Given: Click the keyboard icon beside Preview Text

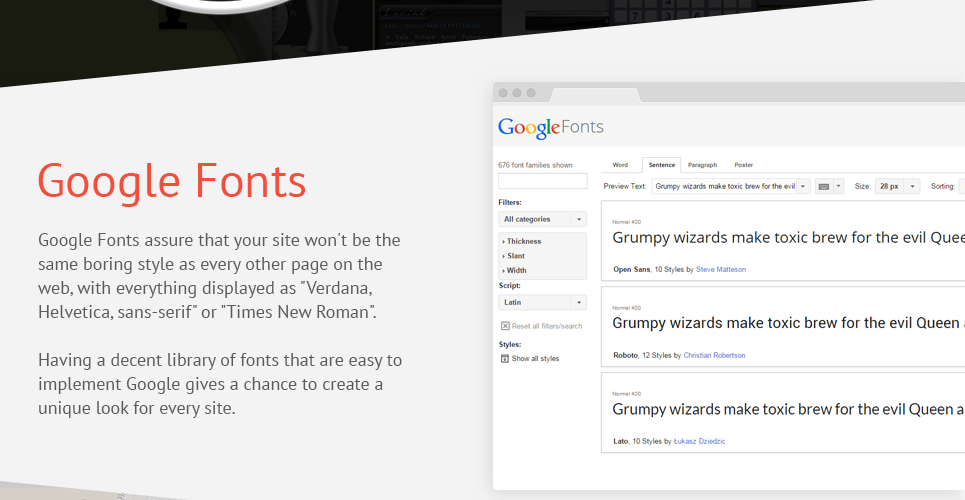Looking at the screenshot, I should tap(823, 187).
